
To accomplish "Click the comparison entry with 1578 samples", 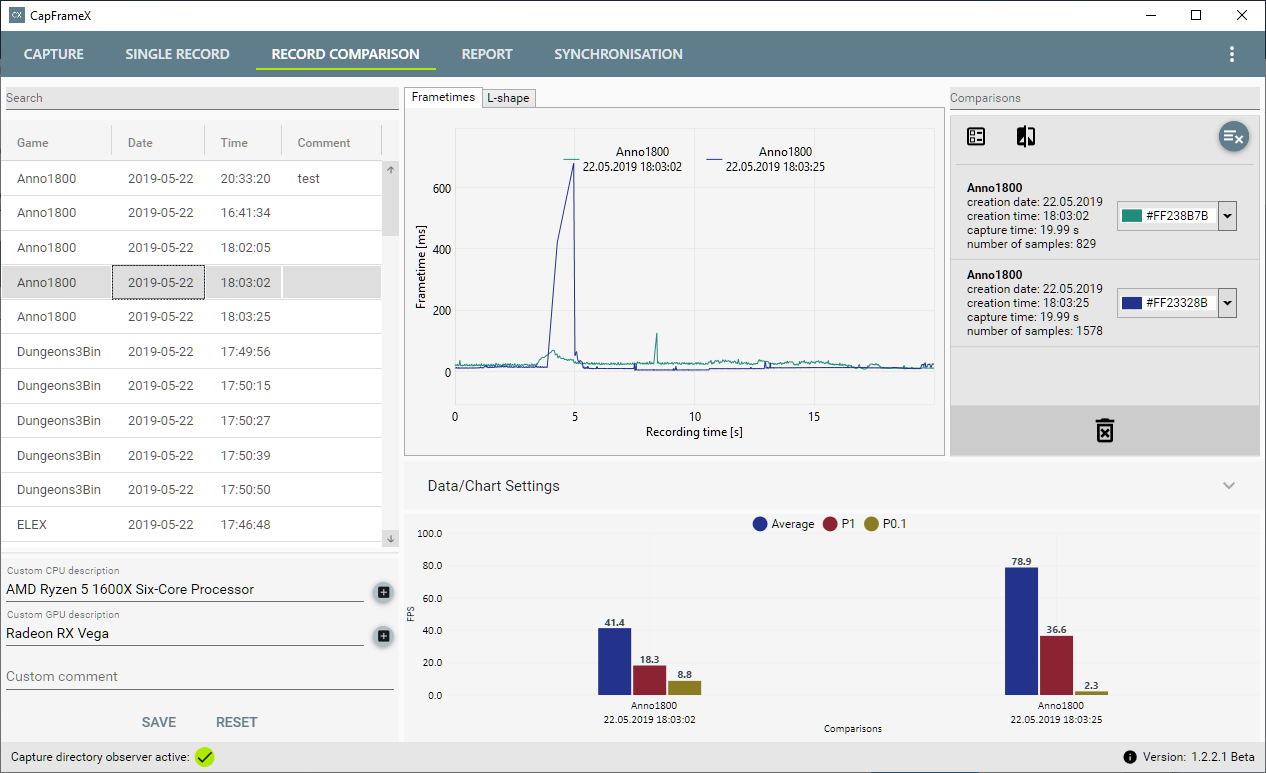I will click(x=1104, y=303).
